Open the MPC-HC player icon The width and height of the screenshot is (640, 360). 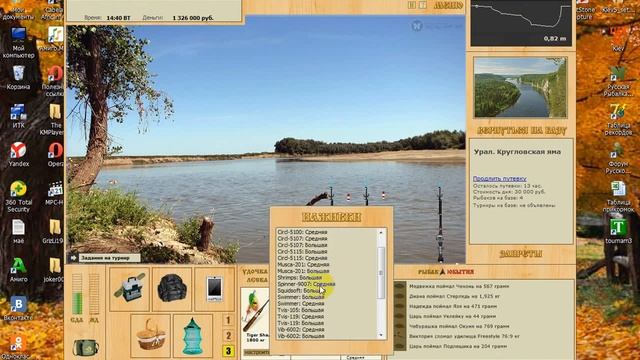[54, 193]
